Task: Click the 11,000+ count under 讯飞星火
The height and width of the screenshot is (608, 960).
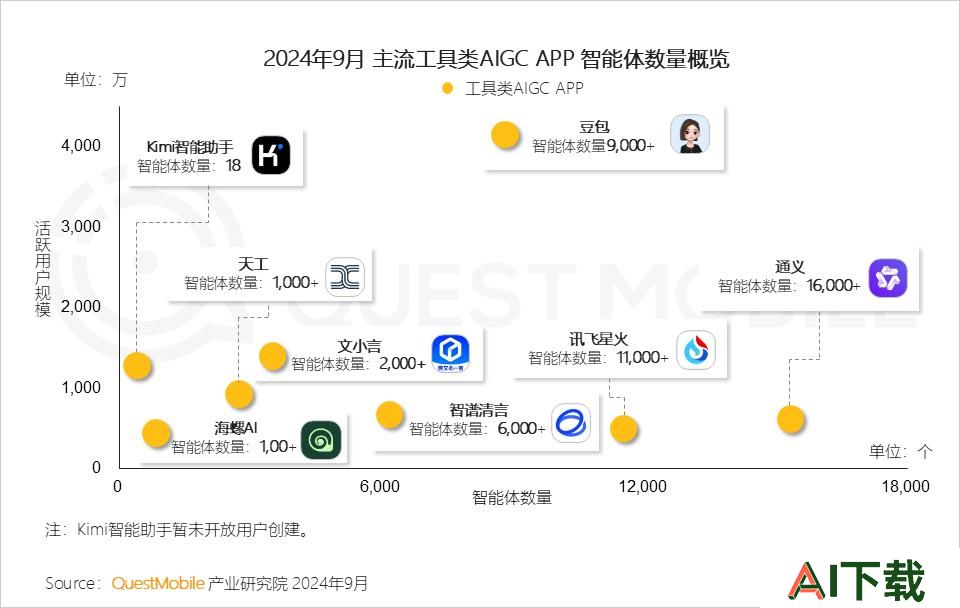Action: pyautogui.click(x=642, y=358)
